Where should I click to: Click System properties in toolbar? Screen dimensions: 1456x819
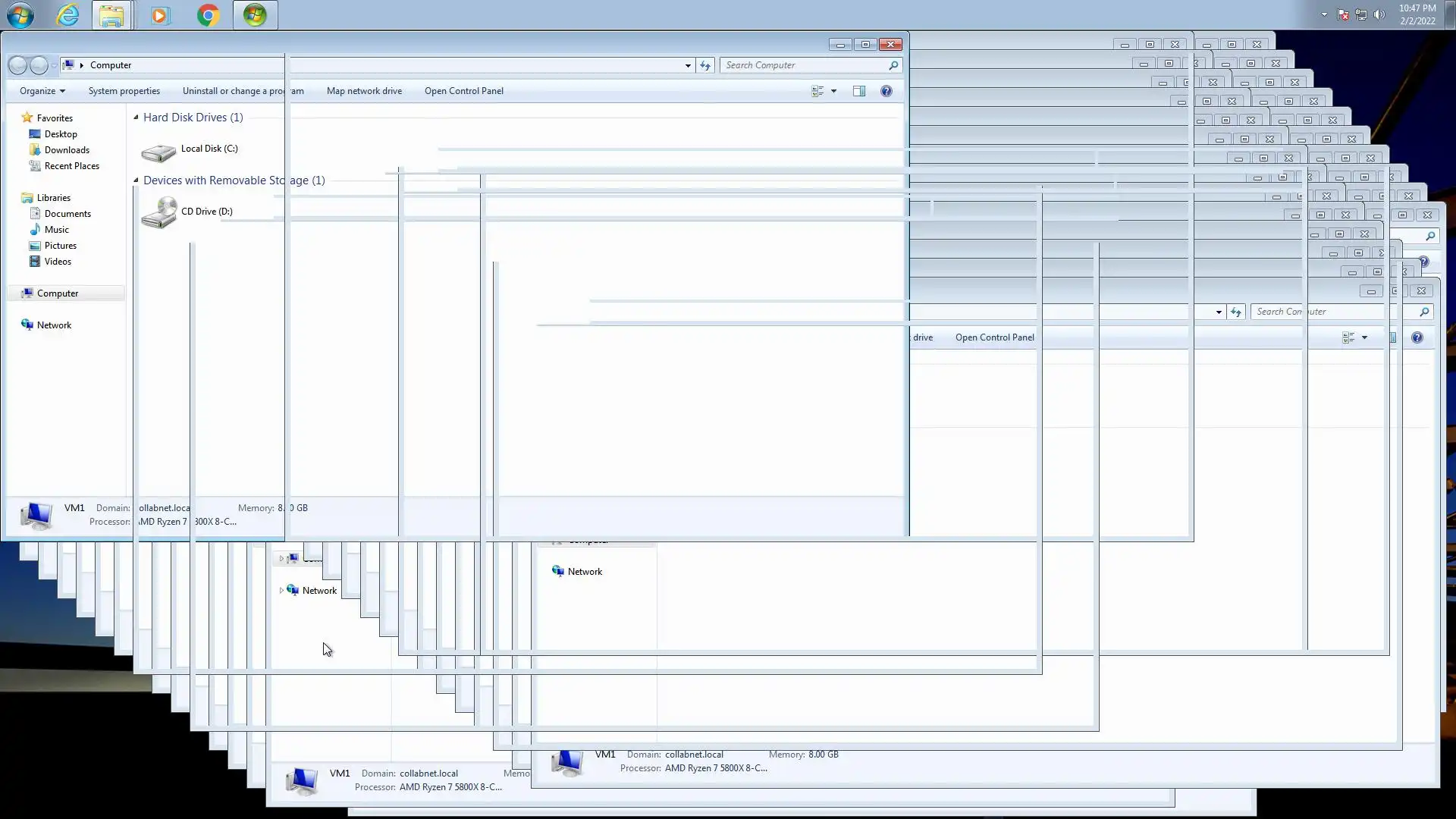[124, 91]
